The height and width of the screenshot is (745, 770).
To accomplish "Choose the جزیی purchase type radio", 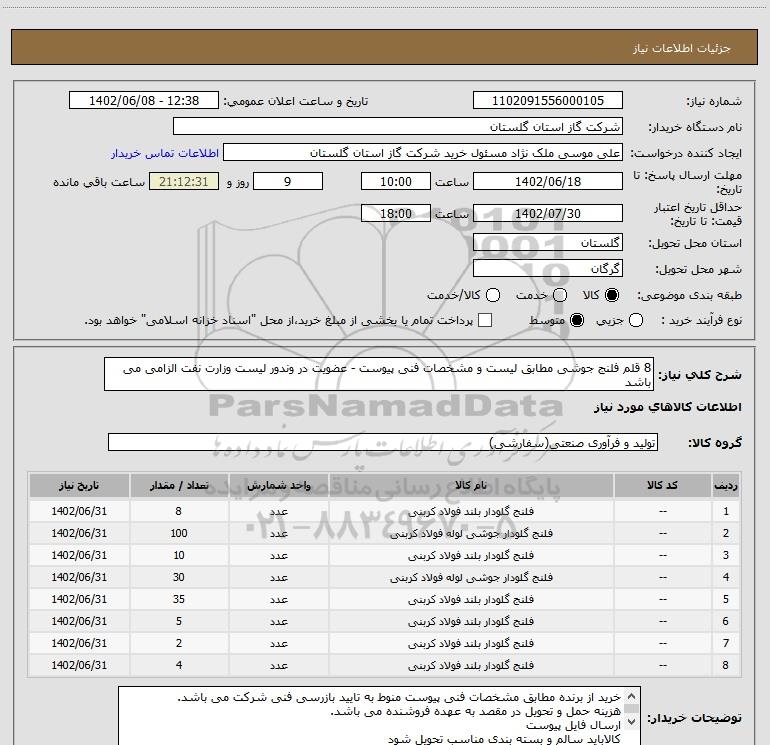I will pyautogui.click(x=635, y=320).
